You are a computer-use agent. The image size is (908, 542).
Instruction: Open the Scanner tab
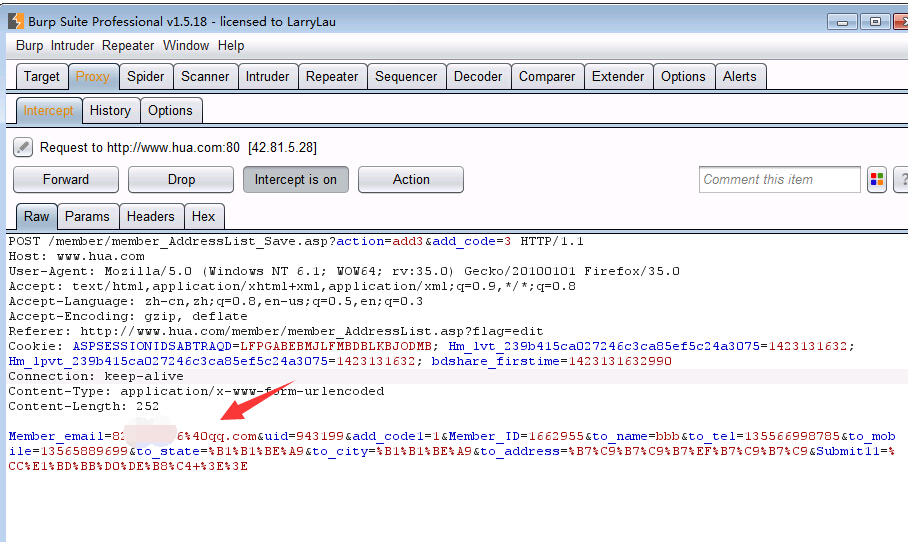click(205, 76)
